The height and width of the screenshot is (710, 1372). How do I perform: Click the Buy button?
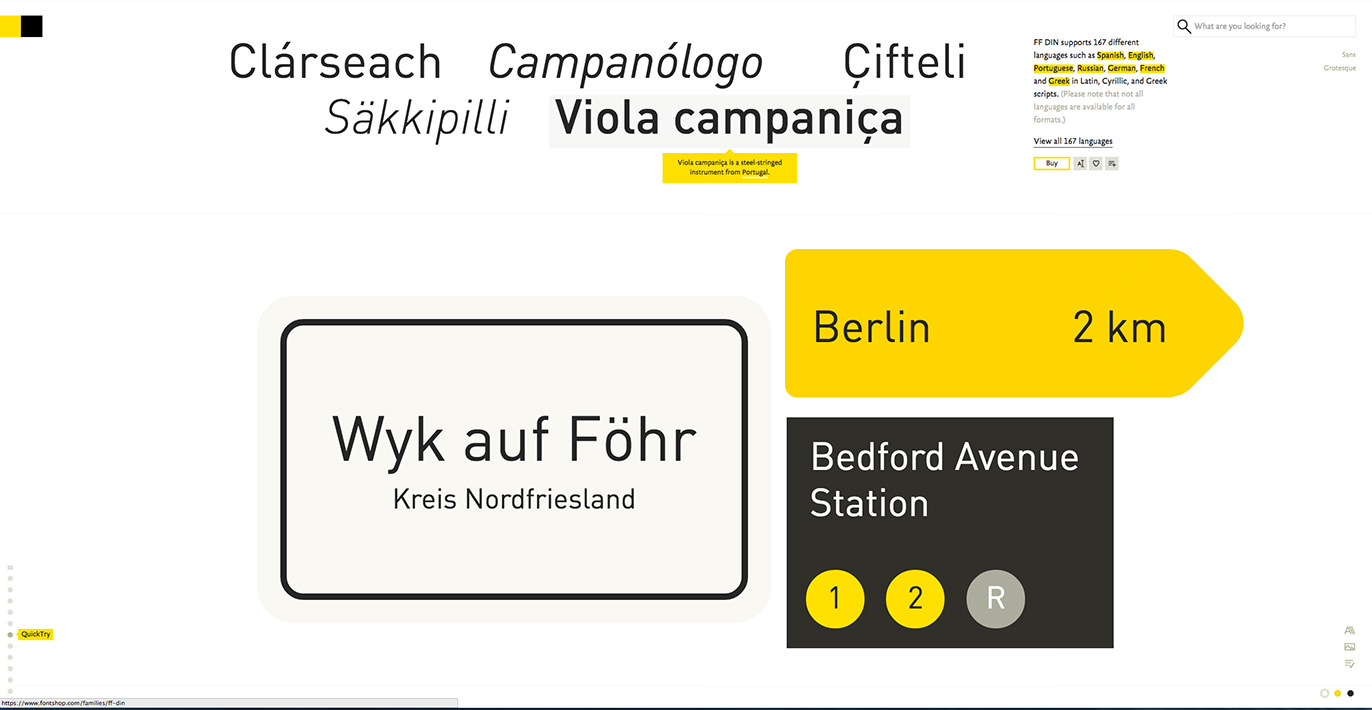(1052, 163)
